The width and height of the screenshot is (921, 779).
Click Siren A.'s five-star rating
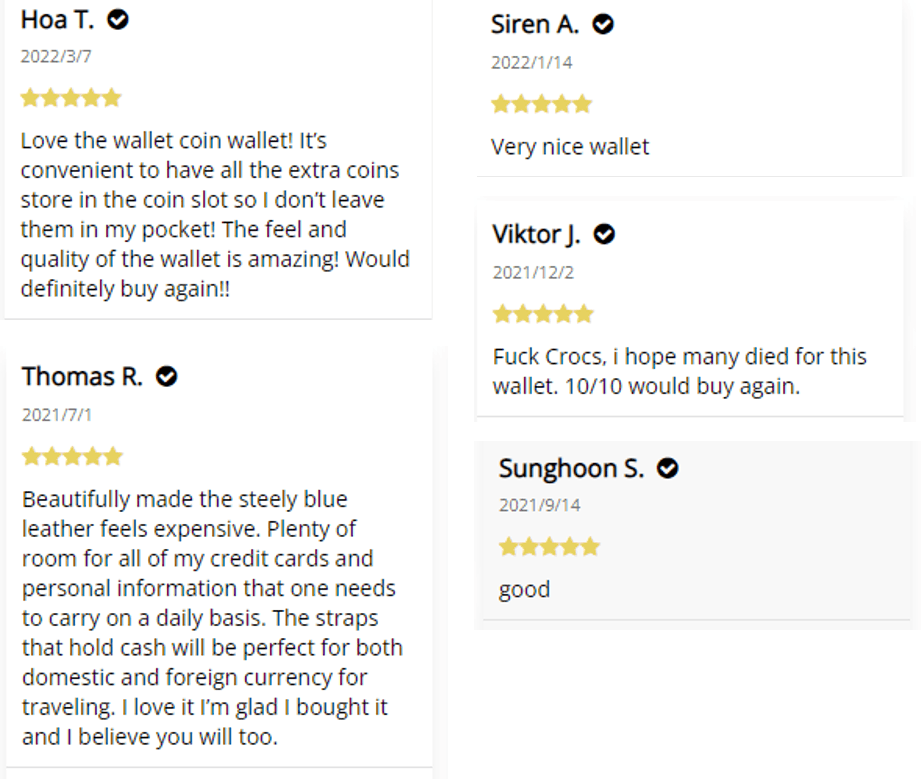(541, 104)
